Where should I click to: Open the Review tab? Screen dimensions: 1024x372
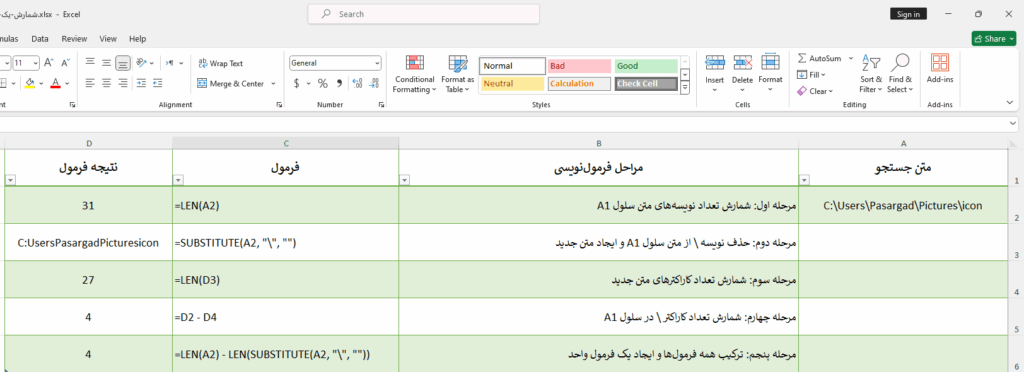[74, 39]
